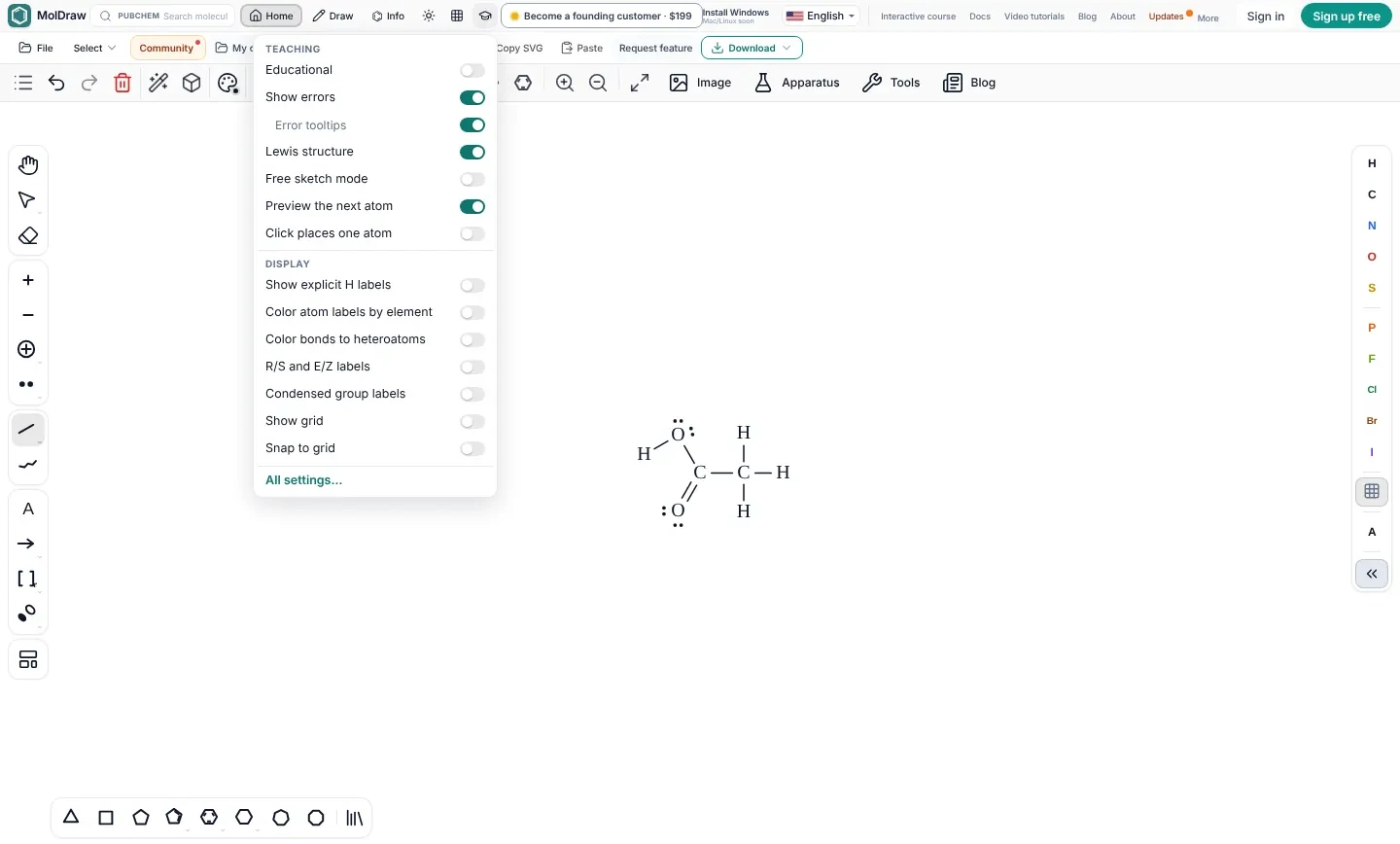Open Request feature
The height and width of the screenshot is (844, 1400).
coord(655,48)
